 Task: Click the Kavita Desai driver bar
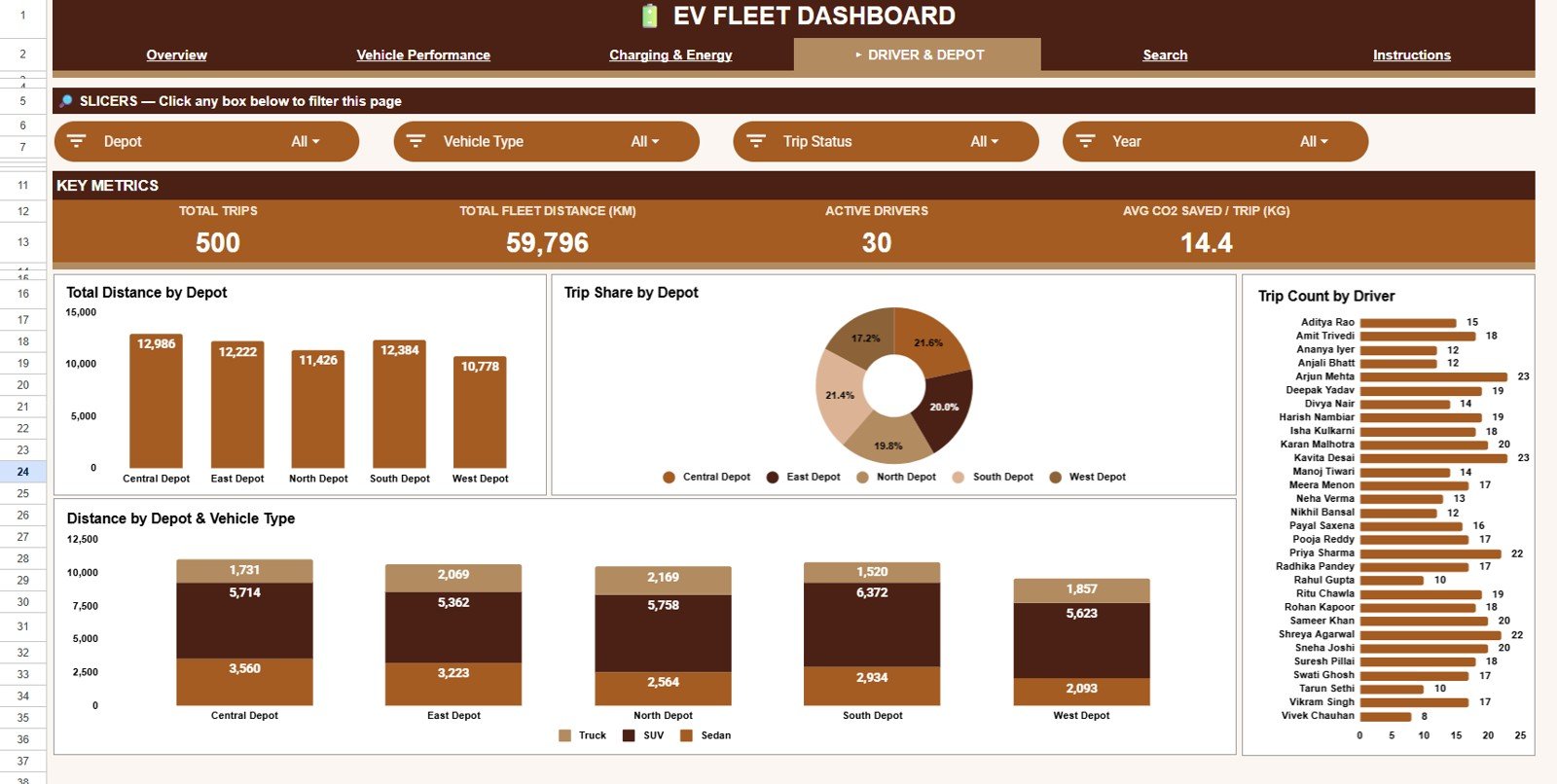[x=1433, y=458]
